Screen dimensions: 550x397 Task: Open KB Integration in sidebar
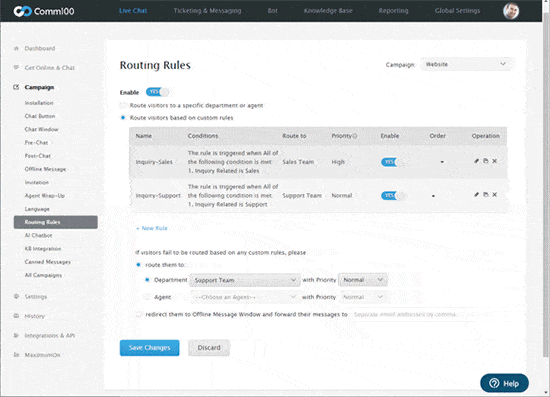43,249
